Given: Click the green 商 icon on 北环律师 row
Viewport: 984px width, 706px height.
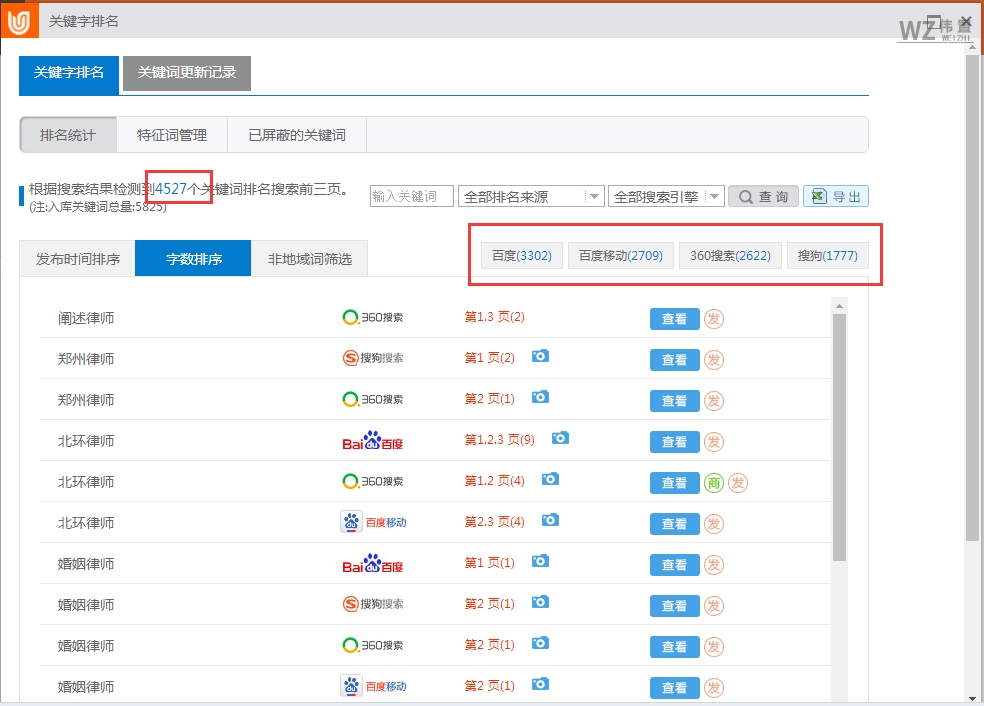Looking at the screenshot, I should click(713, 482).
